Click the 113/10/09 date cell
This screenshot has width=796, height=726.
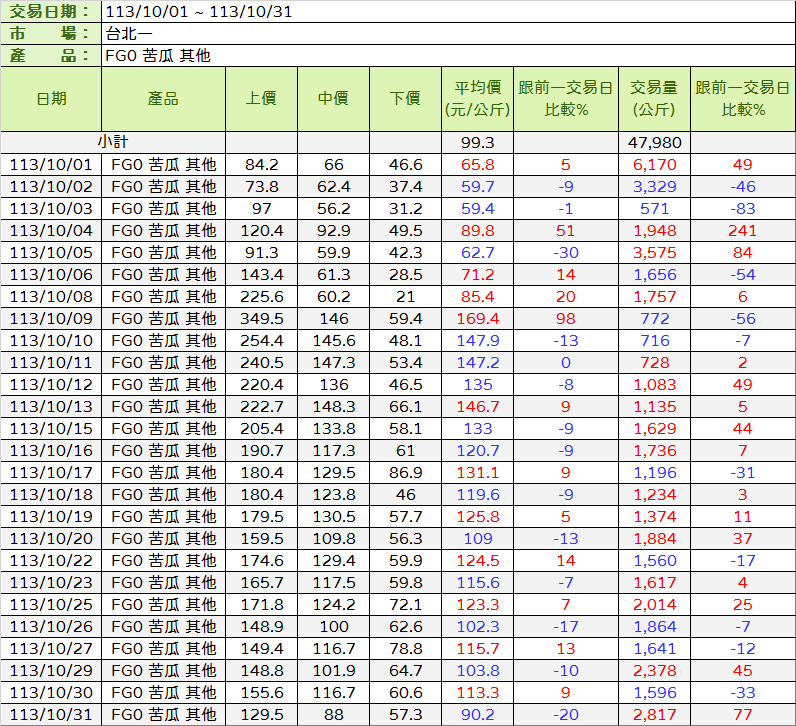pyautogui.click(x=51, y=318)
